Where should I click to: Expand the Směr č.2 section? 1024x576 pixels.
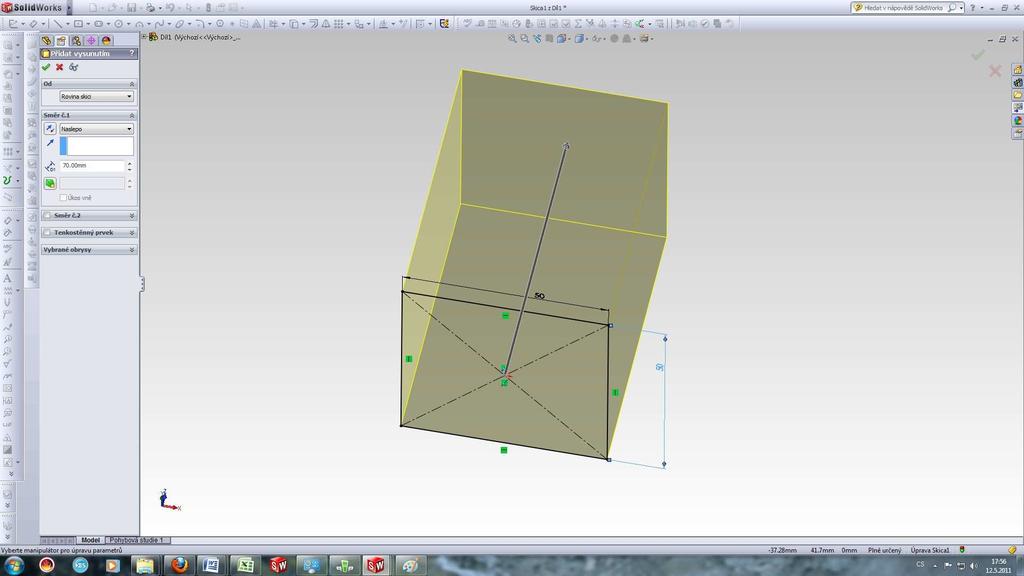pos(131,216)
